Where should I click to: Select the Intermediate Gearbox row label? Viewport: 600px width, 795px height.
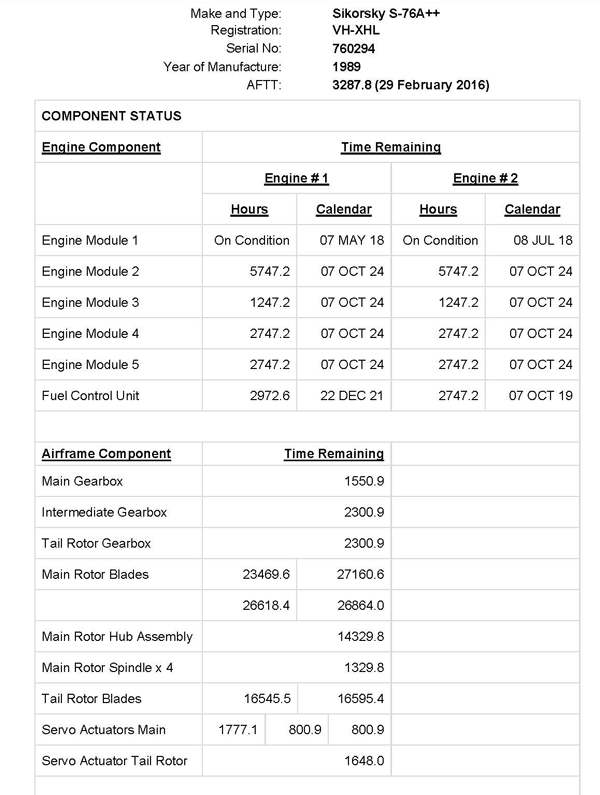(x=104, y=513)
